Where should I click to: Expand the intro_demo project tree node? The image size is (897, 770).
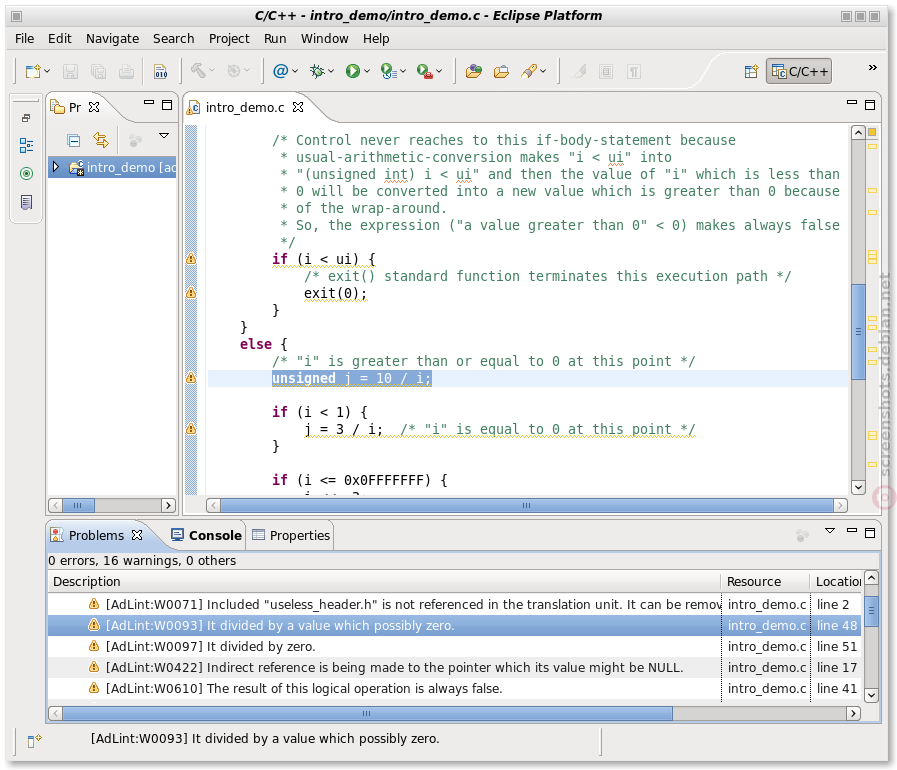click(x=55, y=166)
